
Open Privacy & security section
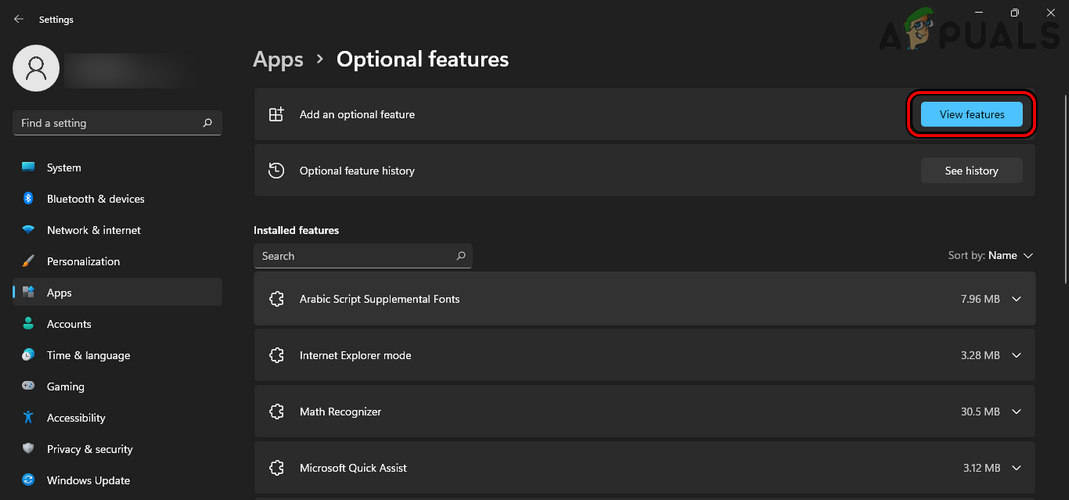89,449
